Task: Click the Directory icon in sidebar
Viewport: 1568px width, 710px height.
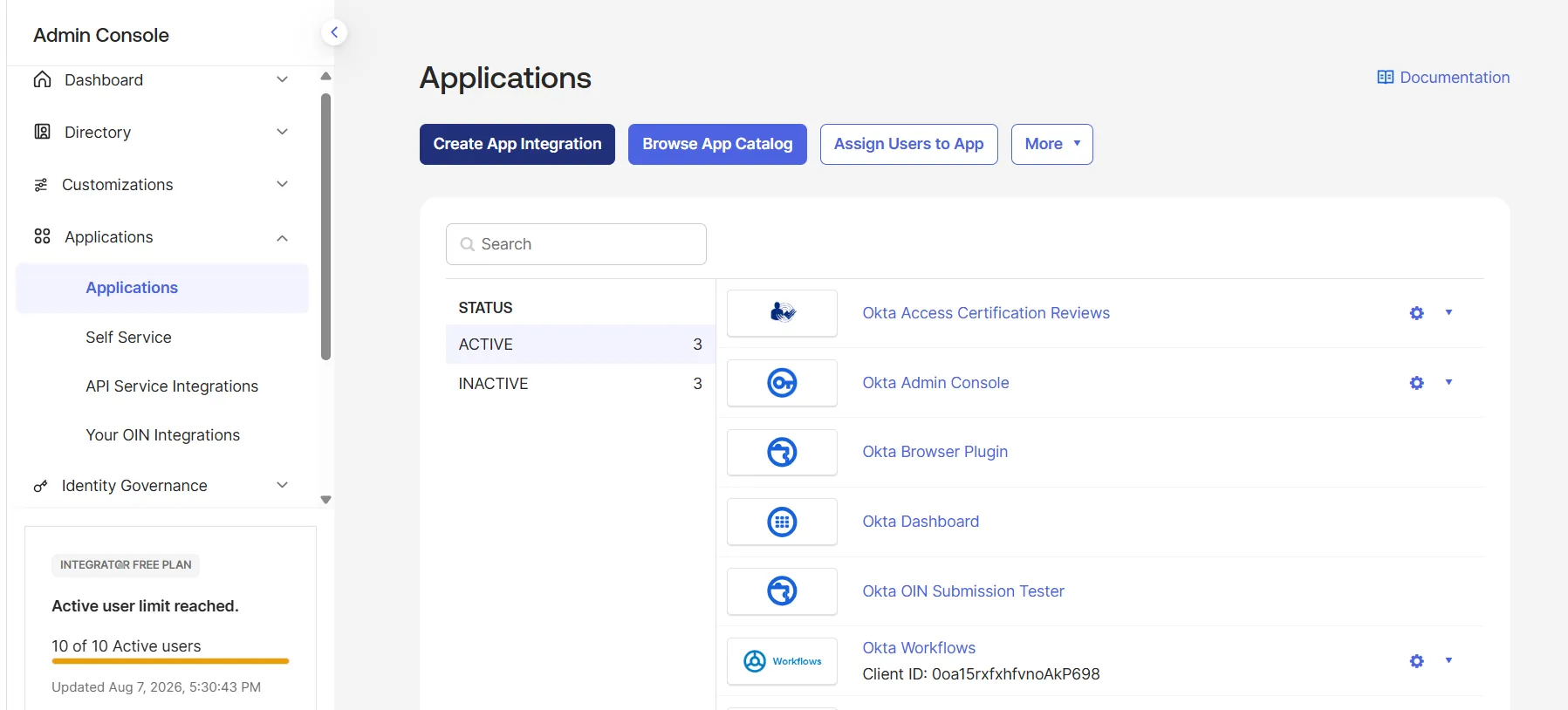Action: [x=42, y=132]
